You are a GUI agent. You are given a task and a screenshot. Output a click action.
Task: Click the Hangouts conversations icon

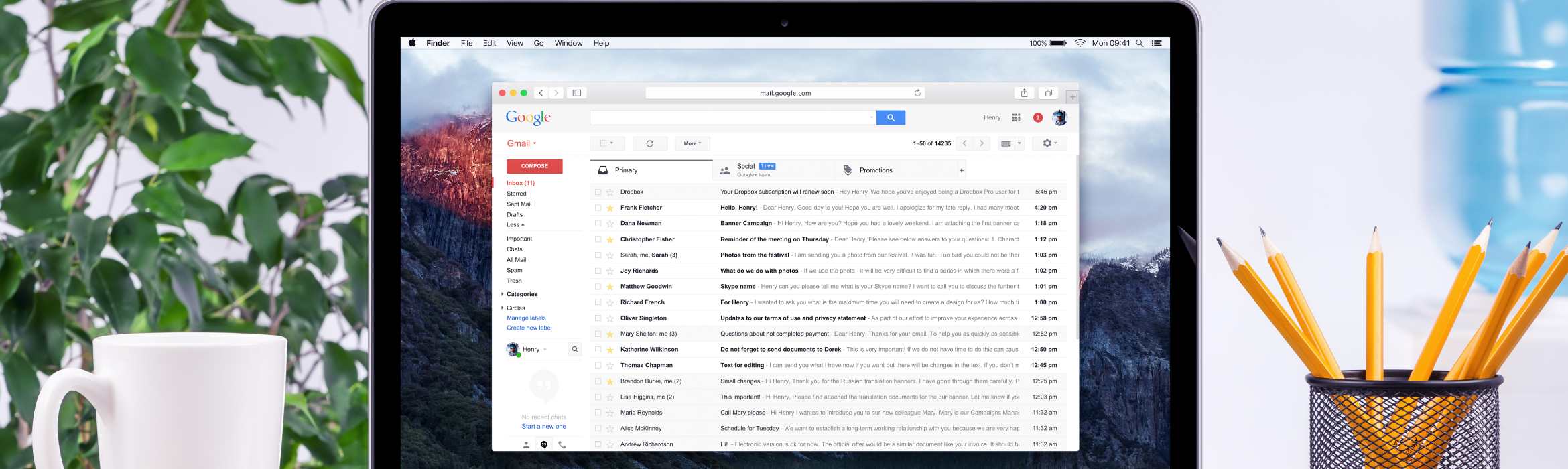[x=544, y=444]
